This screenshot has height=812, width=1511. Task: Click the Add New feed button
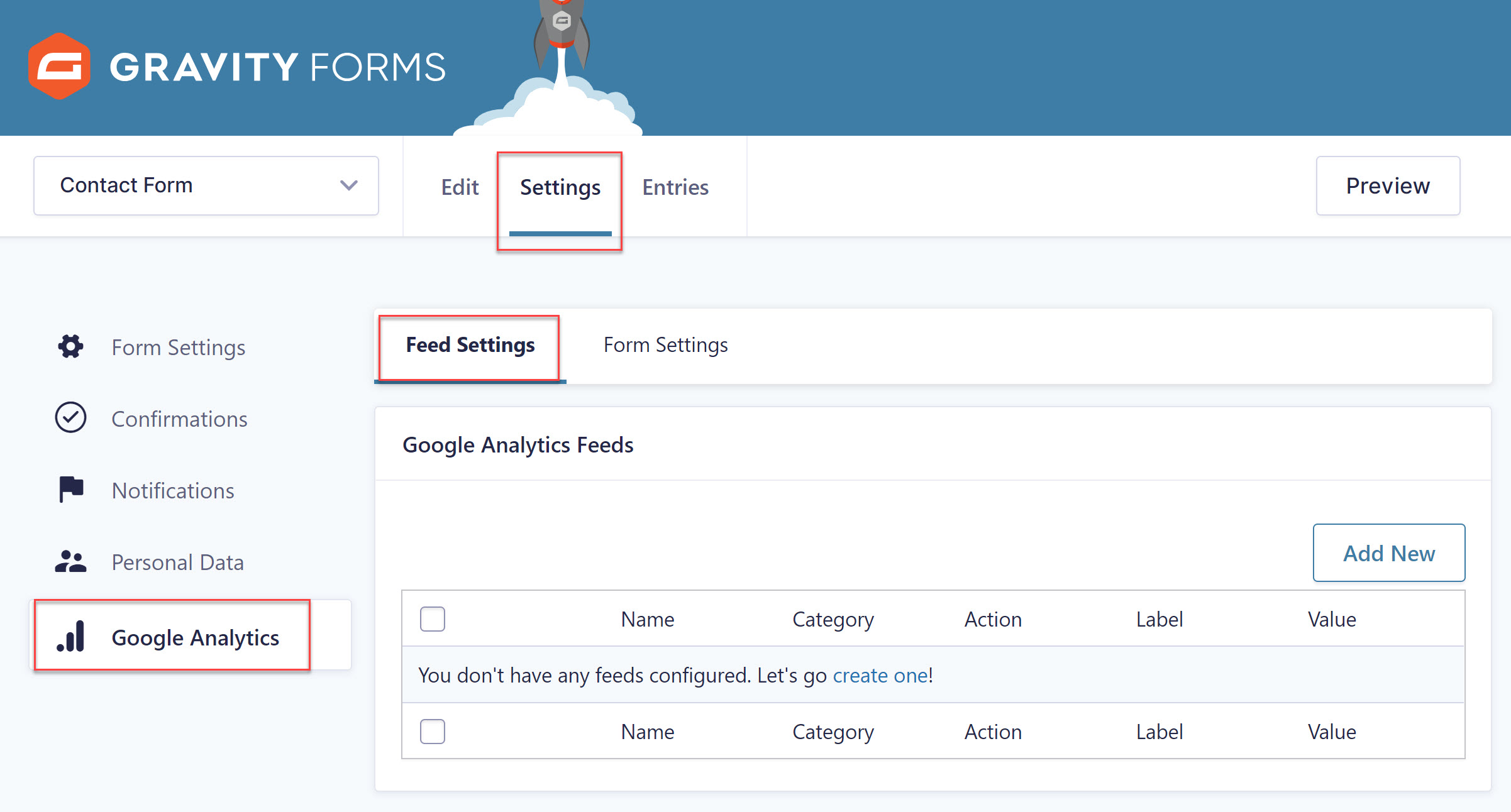tap(1389, 553)
